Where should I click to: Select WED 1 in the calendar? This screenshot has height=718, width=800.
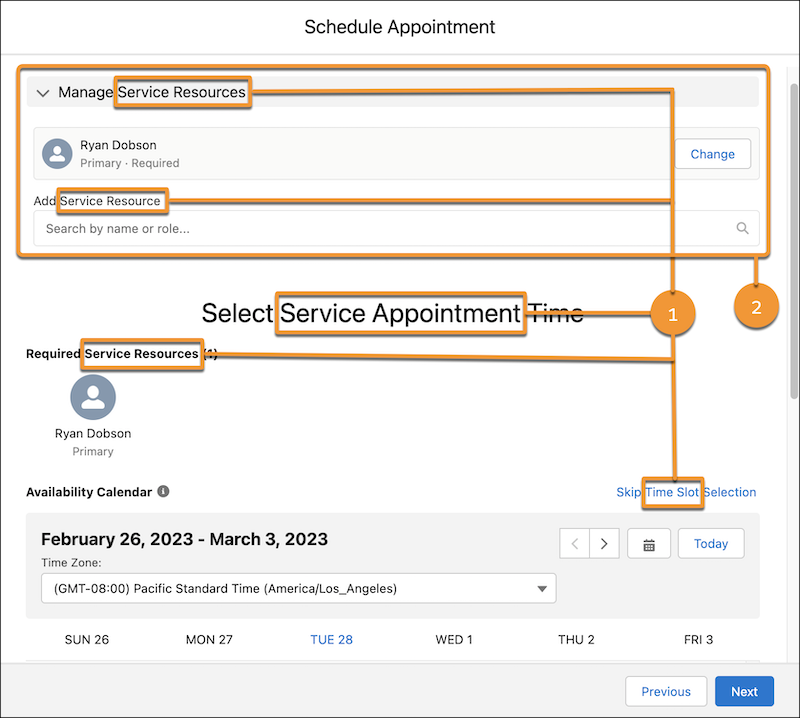(454, 639)
